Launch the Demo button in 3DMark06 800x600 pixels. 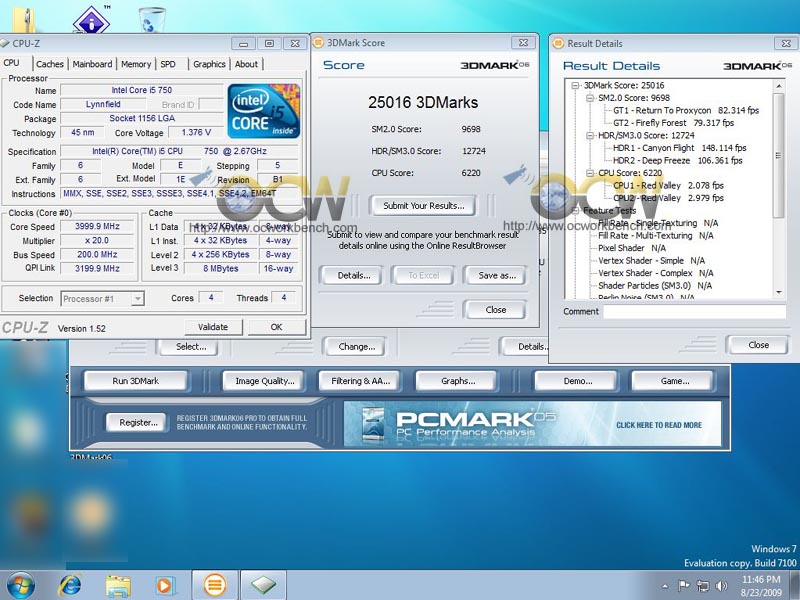pos(578,381)
